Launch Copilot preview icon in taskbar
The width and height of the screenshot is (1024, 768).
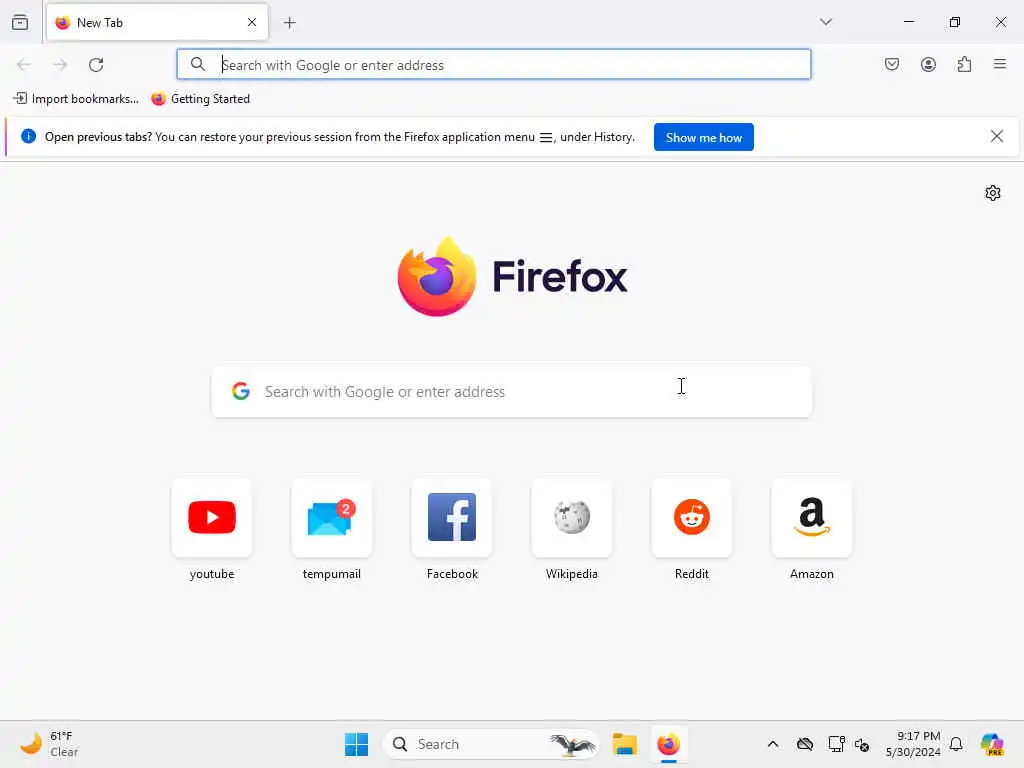pos(992,744)
